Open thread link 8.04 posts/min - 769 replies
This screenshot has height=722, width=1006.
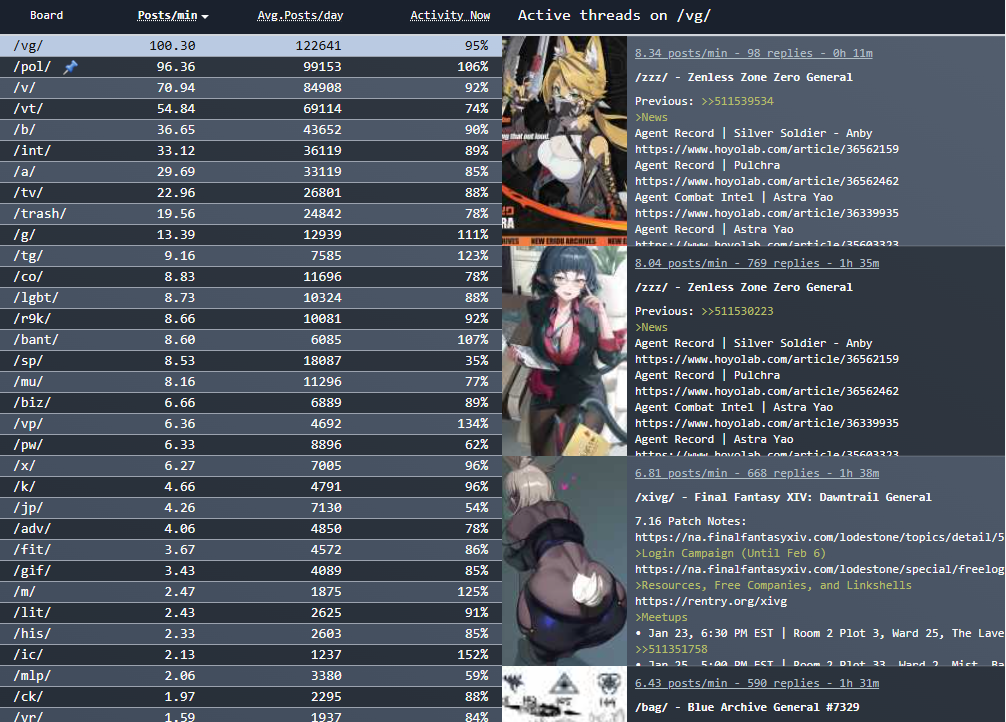pos(756,263)
